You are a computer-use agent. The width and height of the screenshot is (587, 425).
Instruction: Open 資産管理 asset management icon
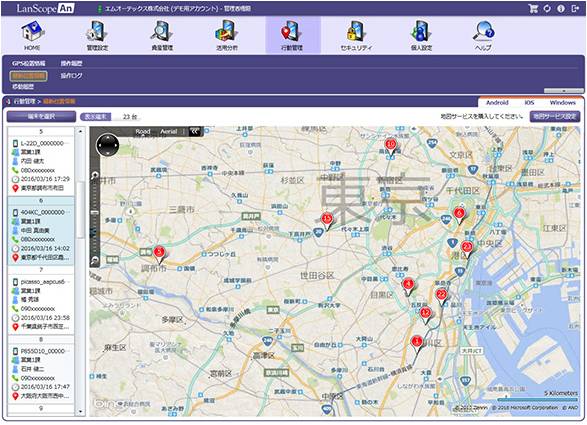(x=162, y=32)
